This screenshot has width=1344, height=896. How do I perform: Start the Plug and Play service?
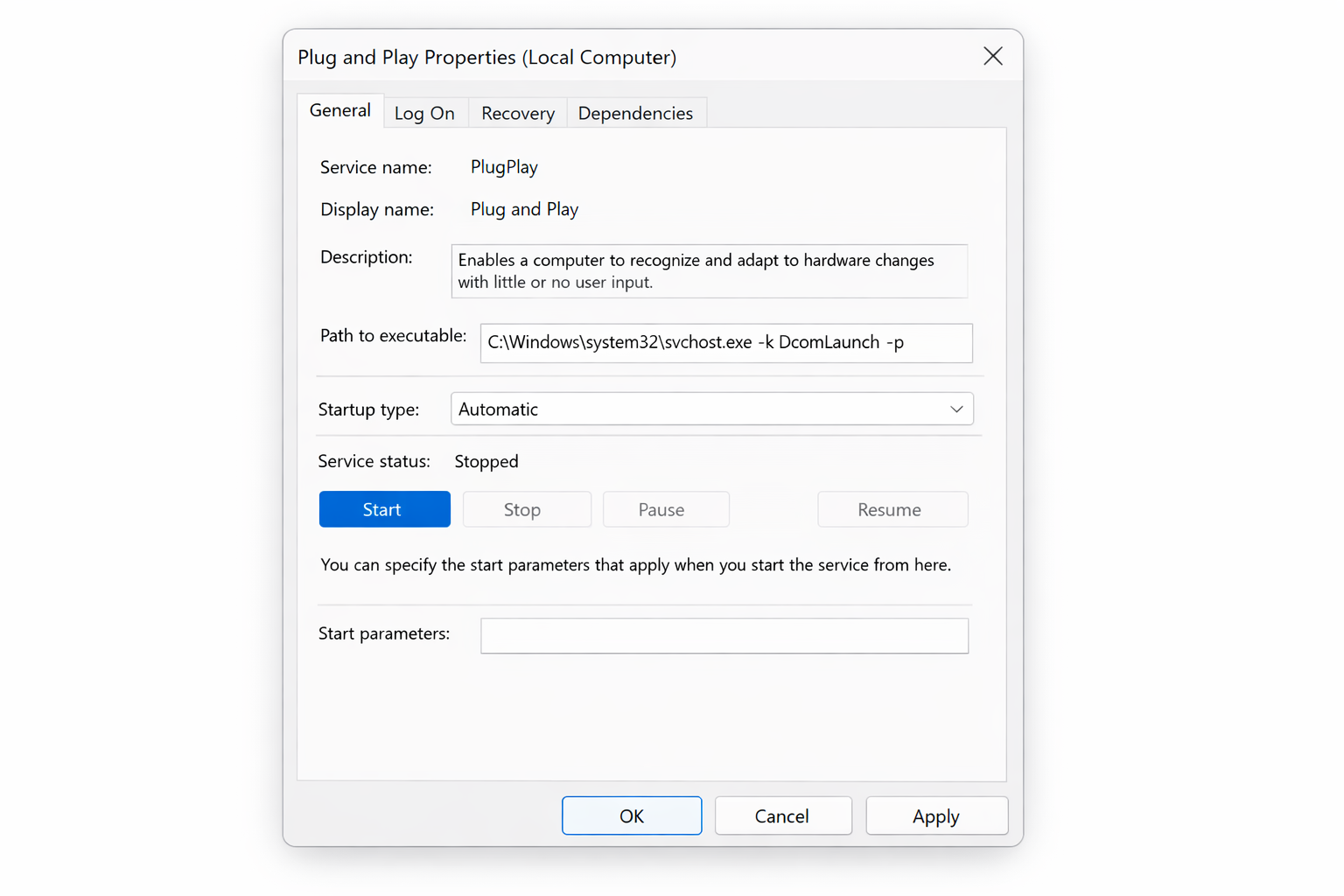point(384,509)
